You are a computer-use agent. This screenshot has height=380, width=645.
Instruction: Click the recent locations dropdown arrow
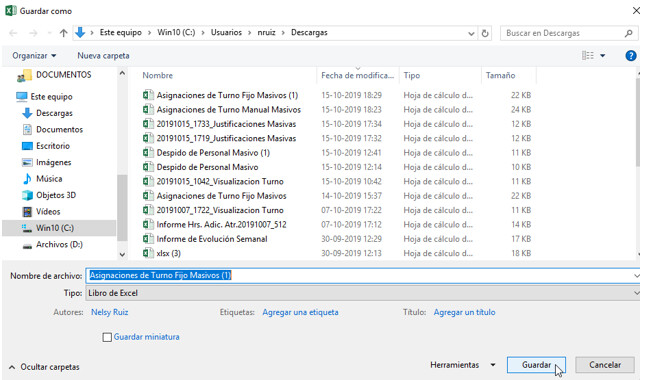(49, 33)
